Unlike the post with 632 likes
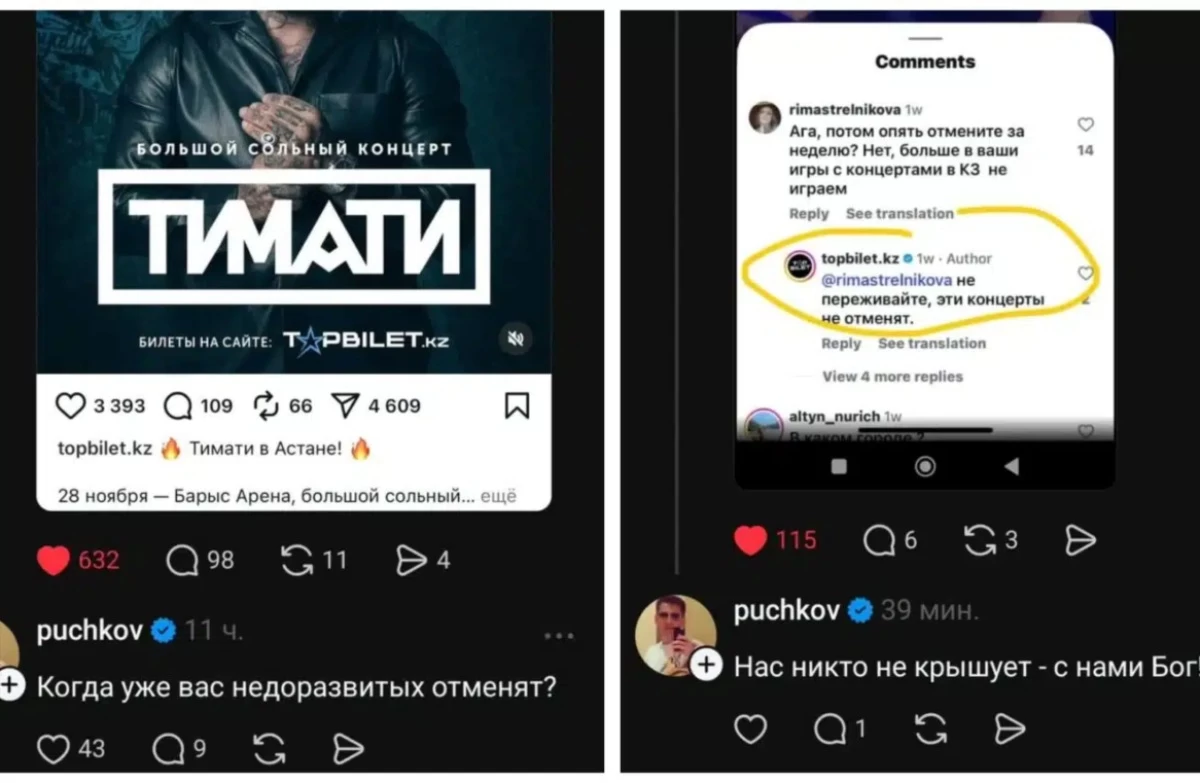Image resolution: width=1200 pixels, height=783 pixels. tap(54, 561)
